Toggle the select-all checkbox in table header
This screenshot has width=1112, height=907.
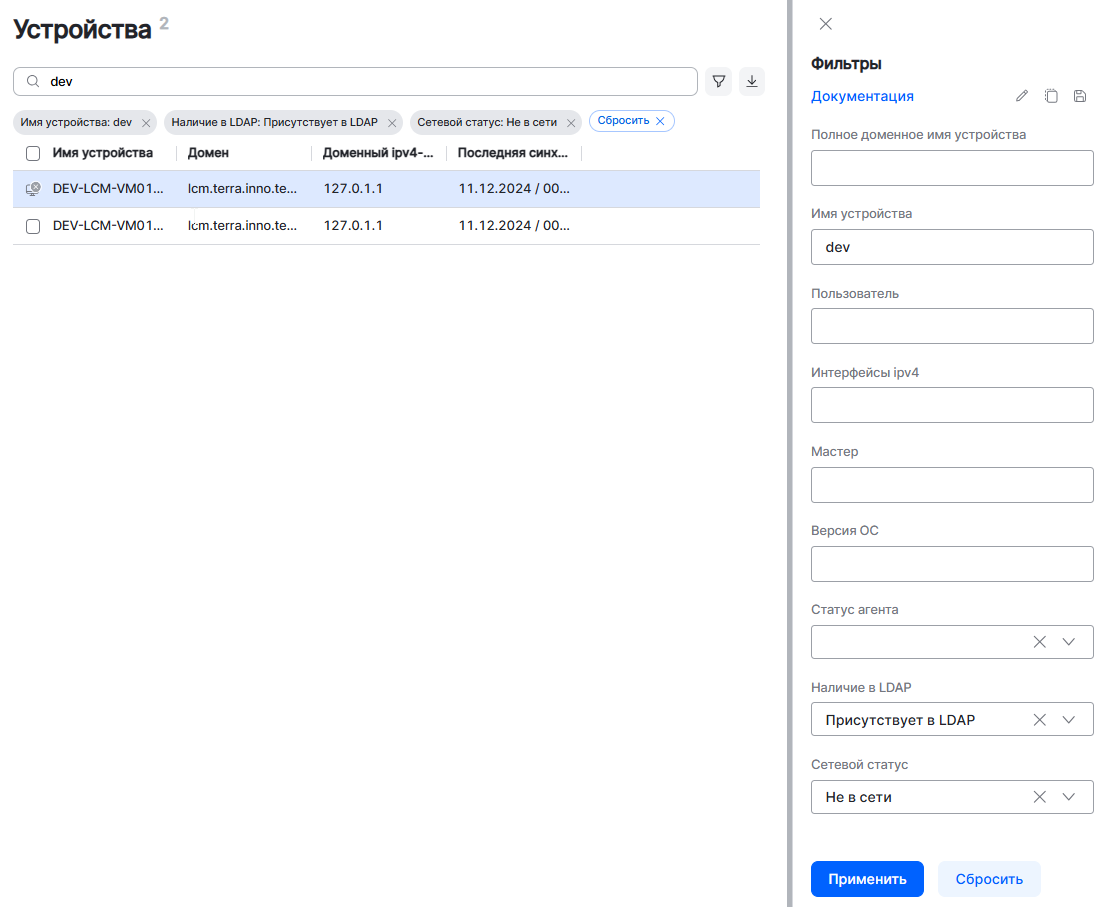pyautogui.click(x=33, y=153)
